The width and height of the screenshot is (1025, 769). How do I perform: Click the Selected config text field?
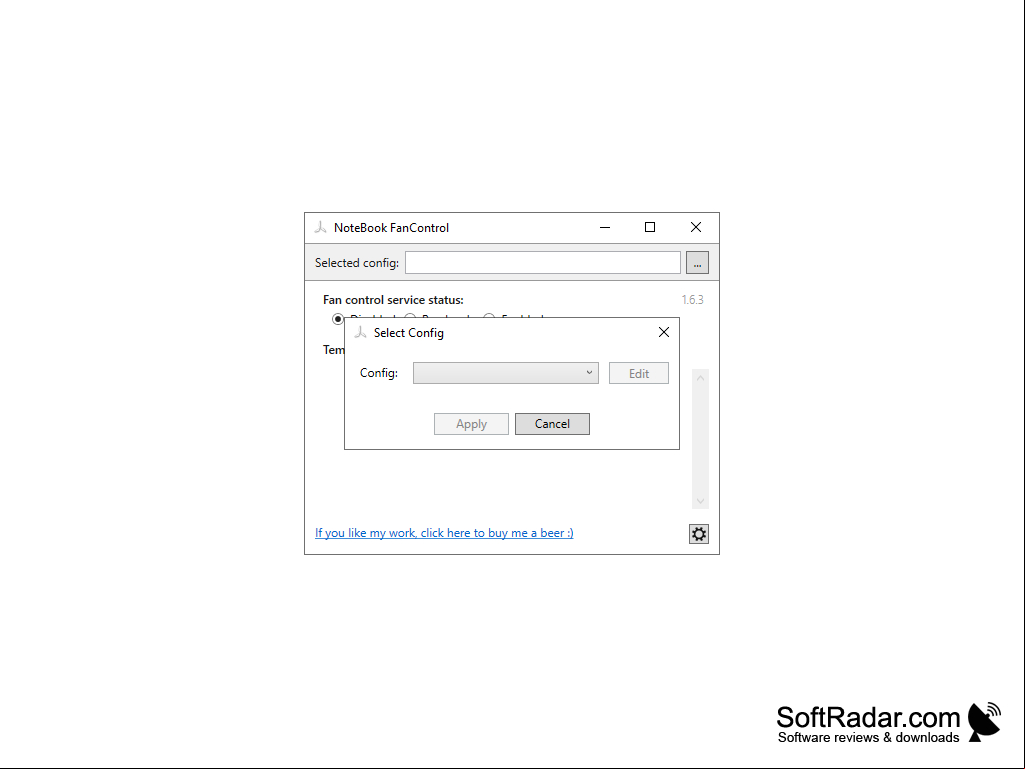pyautogui.click(x=543, y=263)
